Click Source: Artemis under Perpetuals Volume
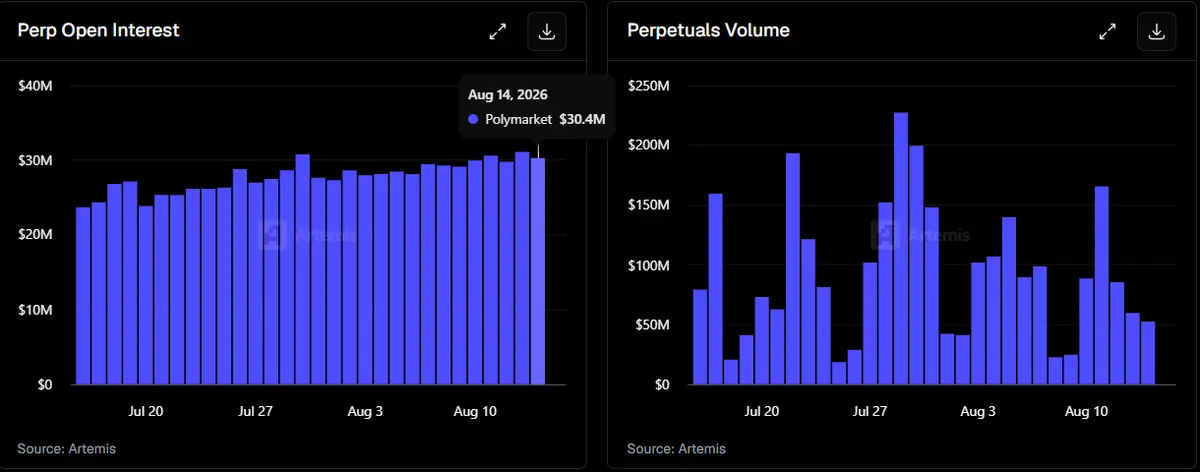 676,449
